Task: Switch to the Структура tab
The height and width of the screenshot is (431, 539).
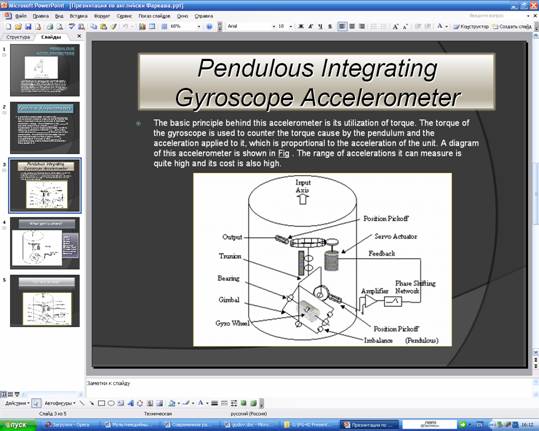Action: click(18, 37)
